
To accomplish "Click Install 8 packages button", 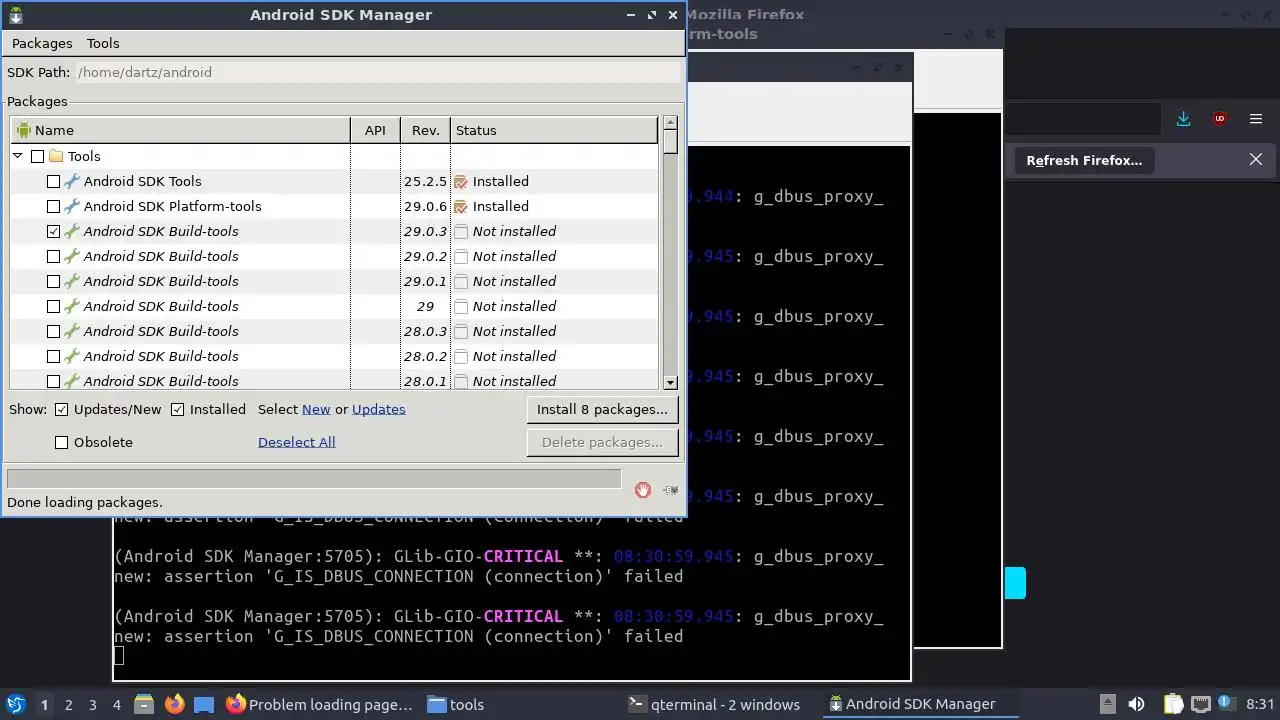I will coord(602,409).
